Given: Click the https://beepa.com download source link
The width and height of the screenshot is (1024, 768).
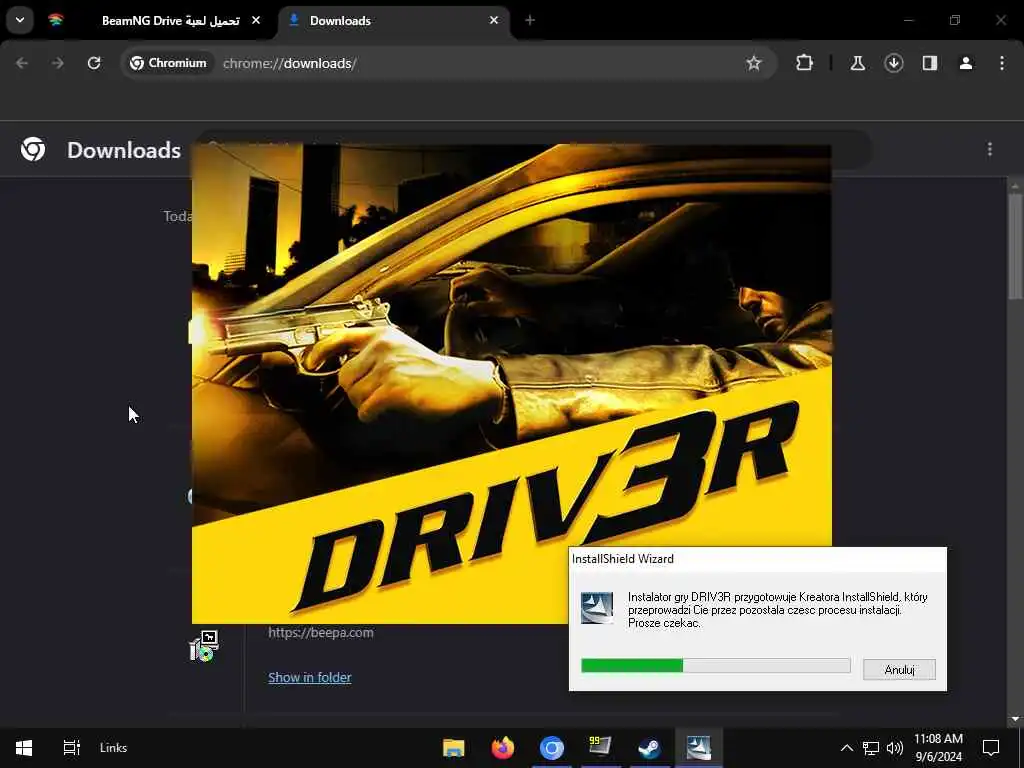Looking at the screenshot, I should pyautogui.click(x=321, y=632).
